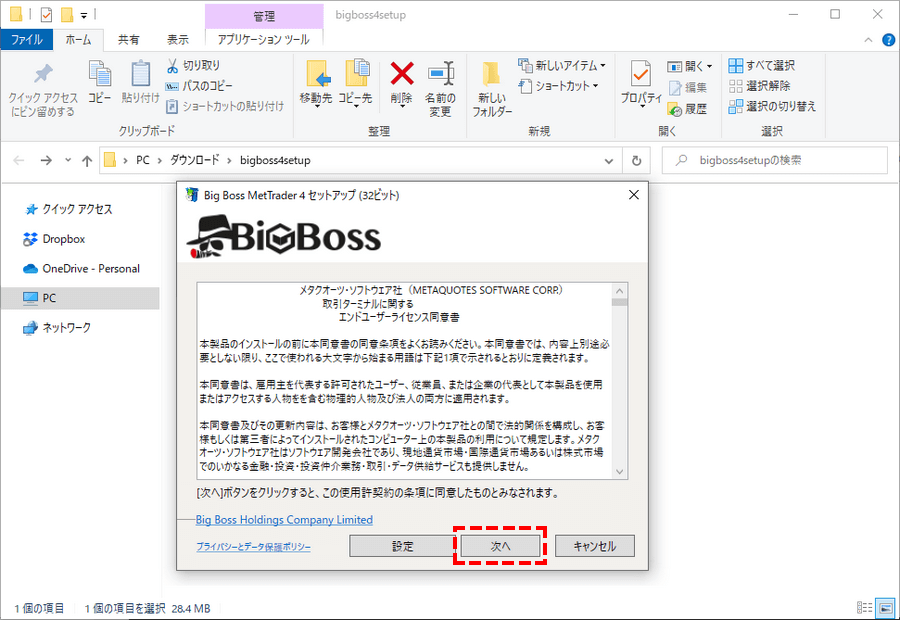Click the ダウンロード breadcrumb in address bar
900x620 pixels.
[195, 160]
